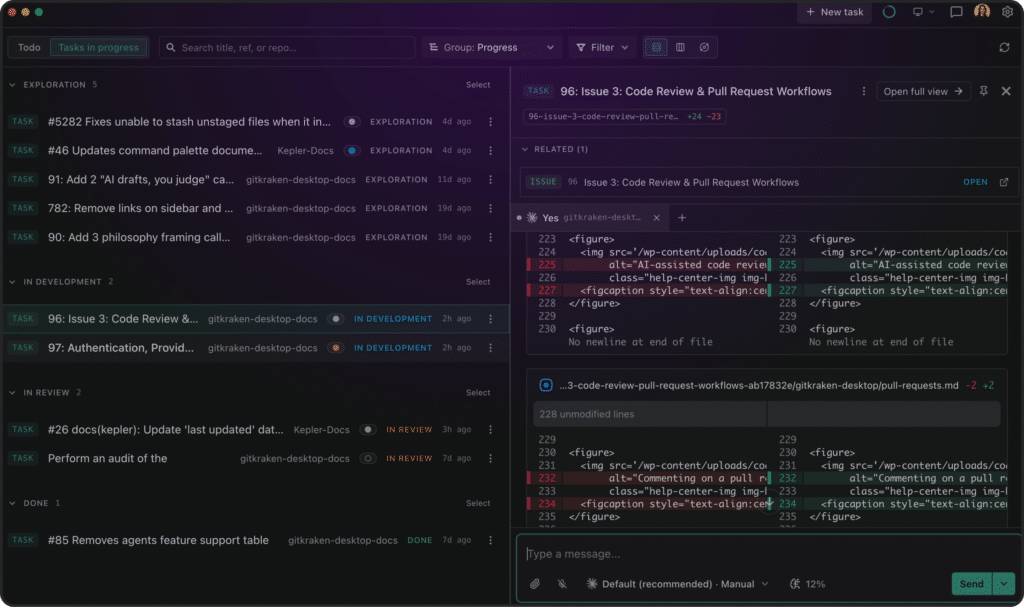Toggle status pill on task 97
The width and height of the screenshot is (1024, 607).
coord(336,348)
